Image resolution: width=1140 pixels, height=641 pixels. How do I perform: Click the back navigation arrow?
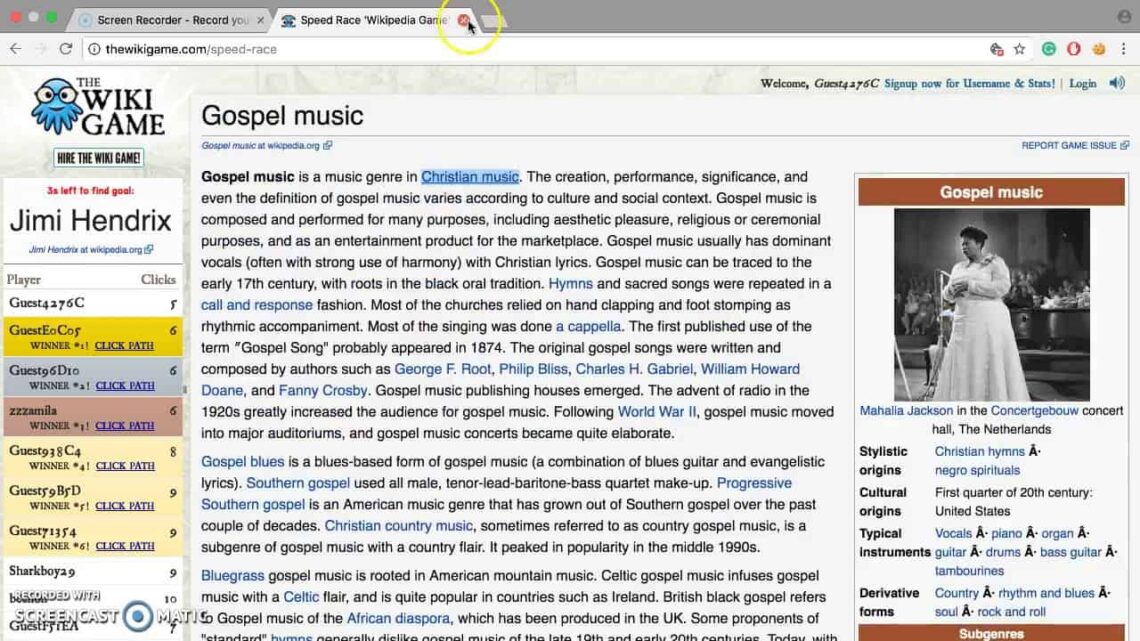coord(15,48)
